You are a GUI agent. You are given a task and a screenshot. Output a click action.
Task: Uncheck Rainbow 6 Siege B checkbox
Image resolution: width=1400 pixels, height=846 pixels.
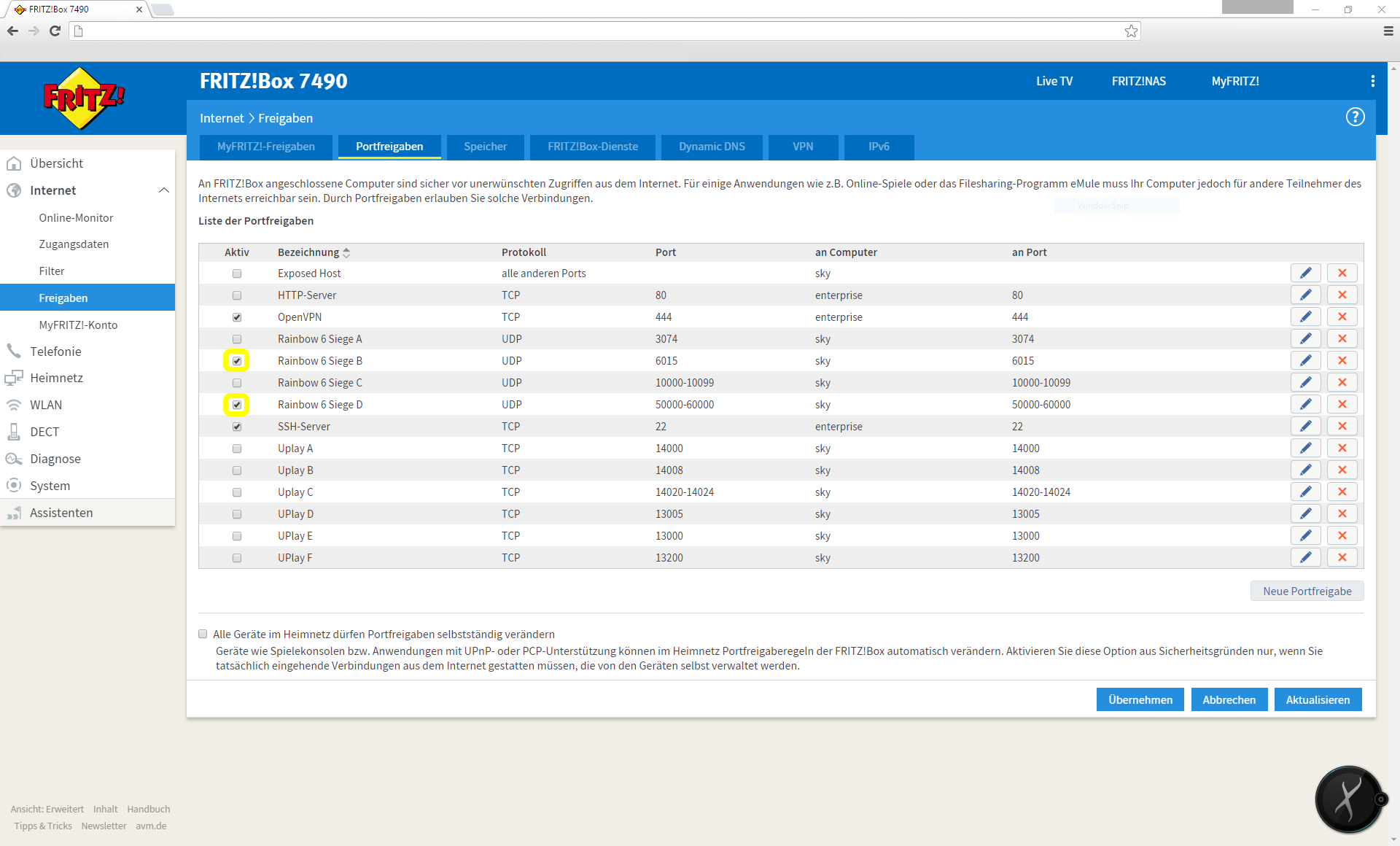(x=237, y=361)
